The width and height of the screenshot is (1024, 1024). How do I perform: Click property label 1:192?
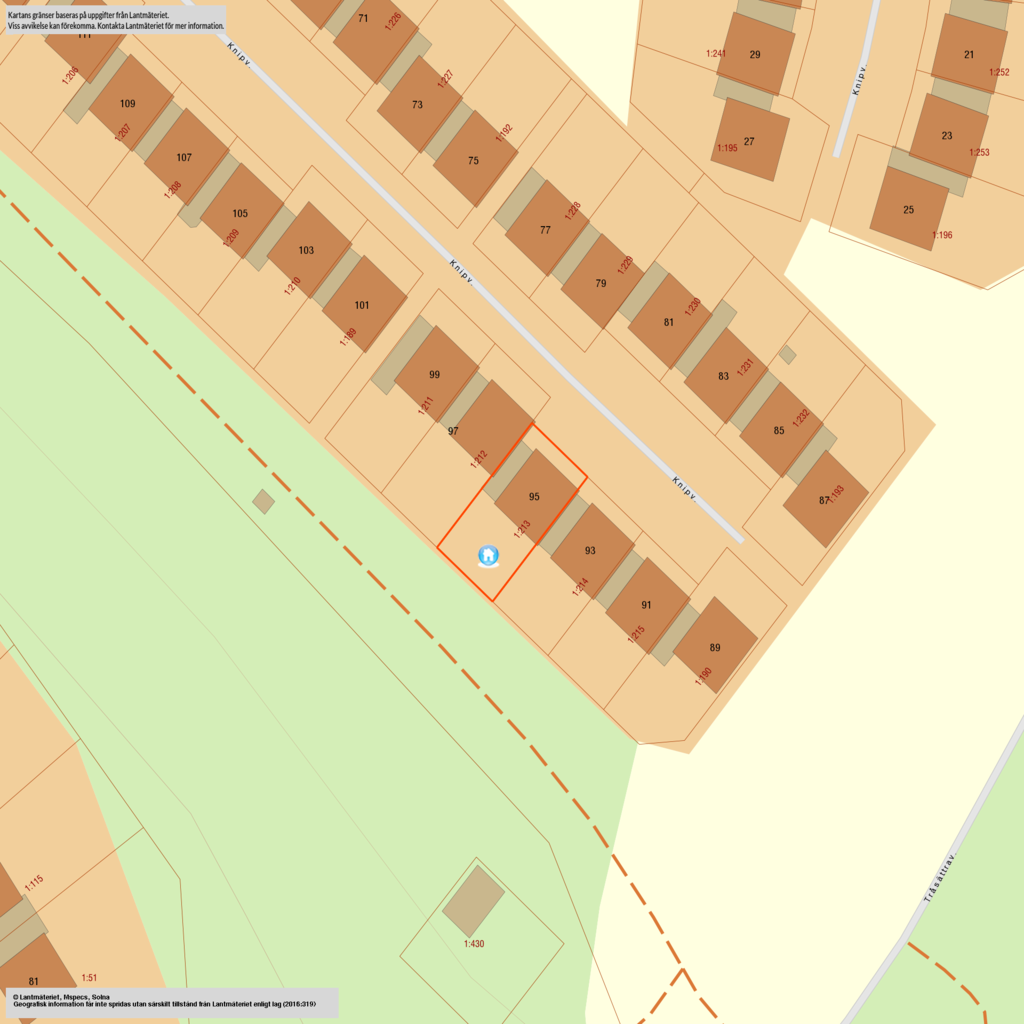[x=504, y=133]
